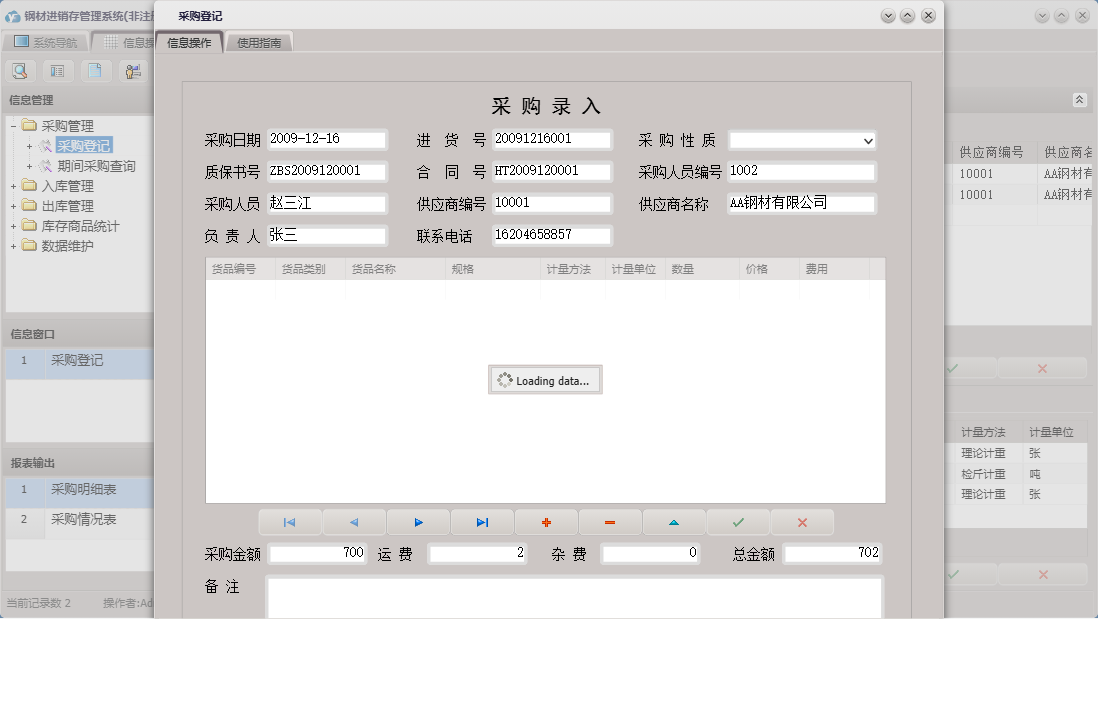The height and width of the screenshot is (715, 1098).
Task: Cancel changes with the red X icon
Action: coord(802,521)
